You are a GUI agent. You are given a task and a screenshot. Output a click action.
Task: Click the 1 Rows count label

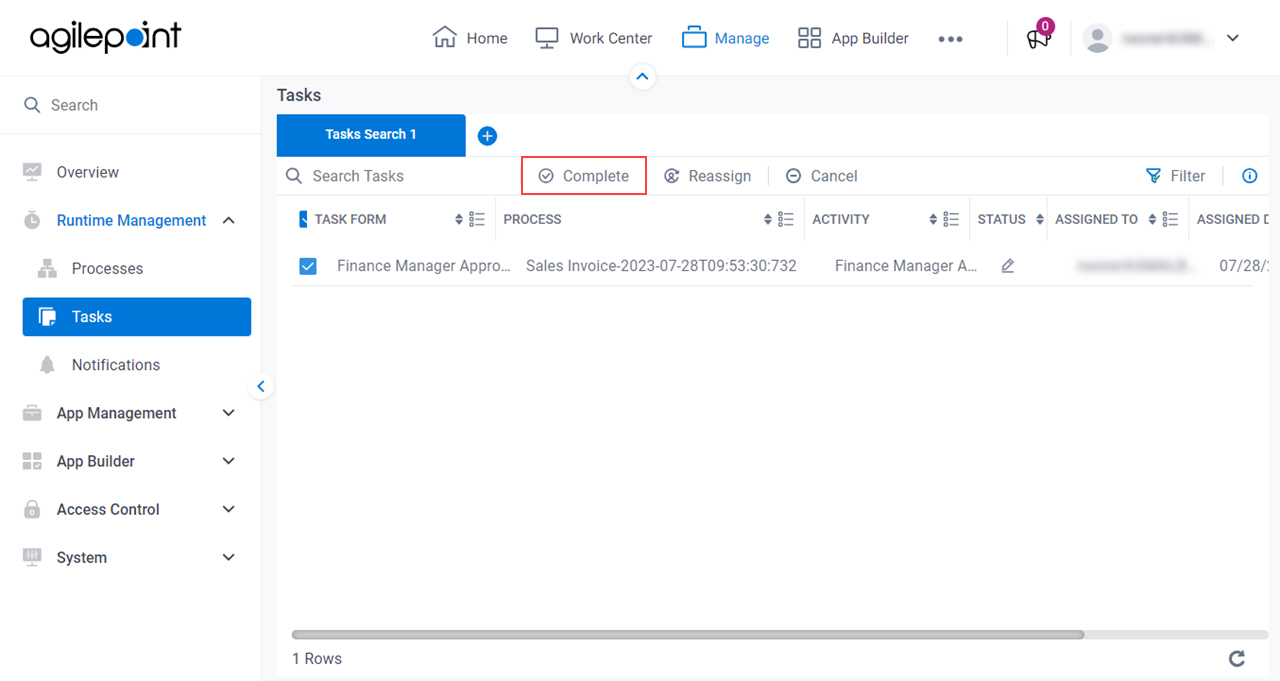(317, 659)
